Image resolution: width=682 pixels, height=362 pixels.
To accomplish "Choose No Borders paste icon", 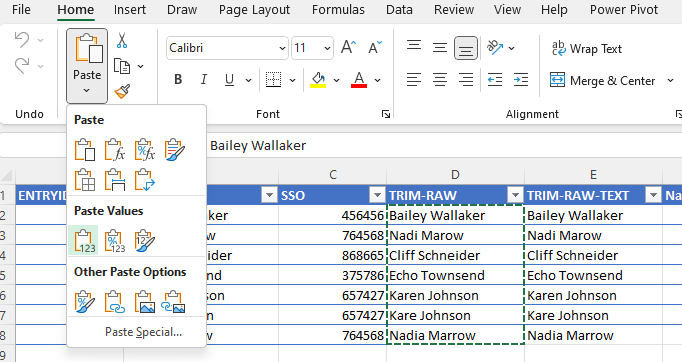I will (84, 180).
